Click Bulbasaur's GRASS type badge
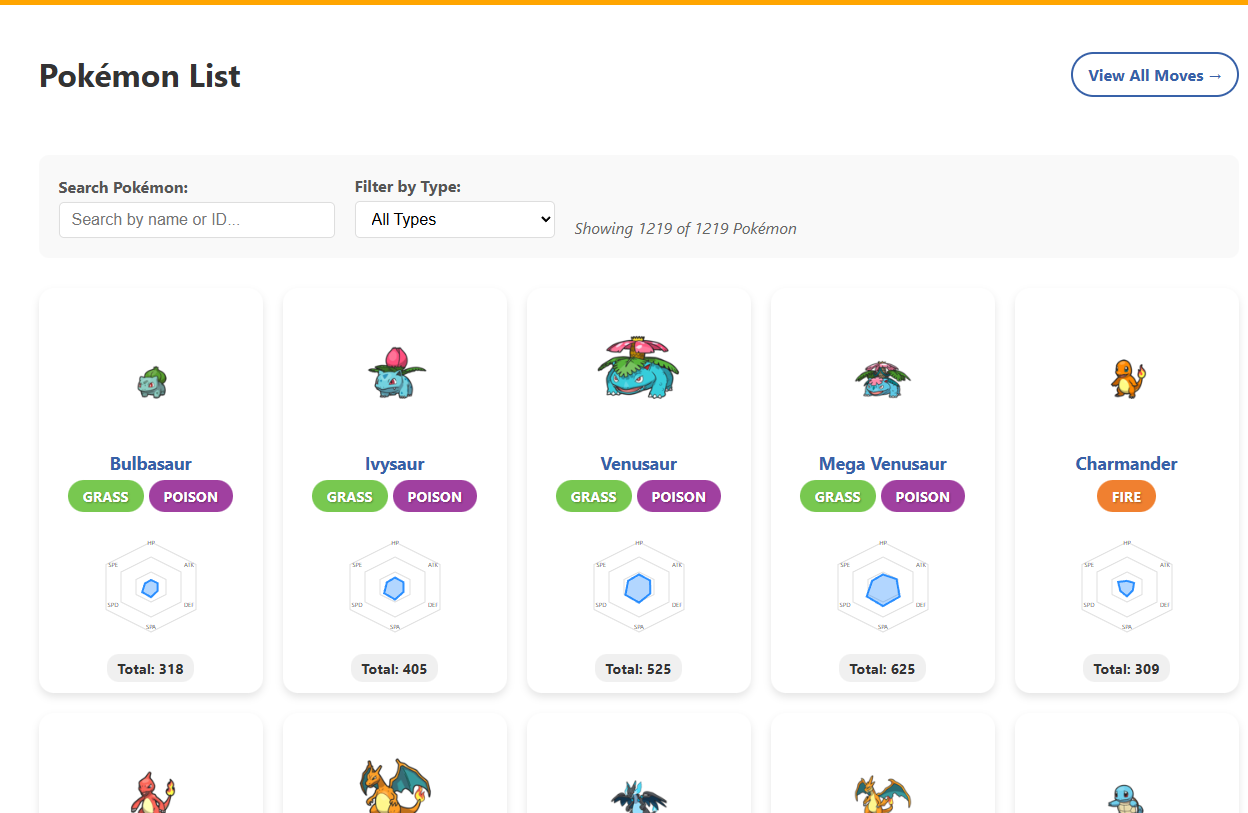 106,497
